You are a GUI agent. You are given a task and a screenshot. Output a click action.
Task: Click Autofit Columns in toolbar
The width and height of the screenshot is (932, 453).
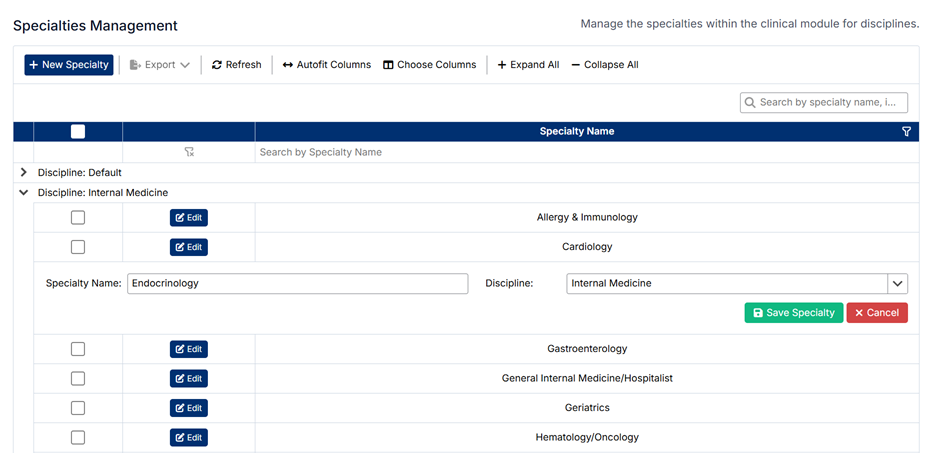(x=326, y=65)
